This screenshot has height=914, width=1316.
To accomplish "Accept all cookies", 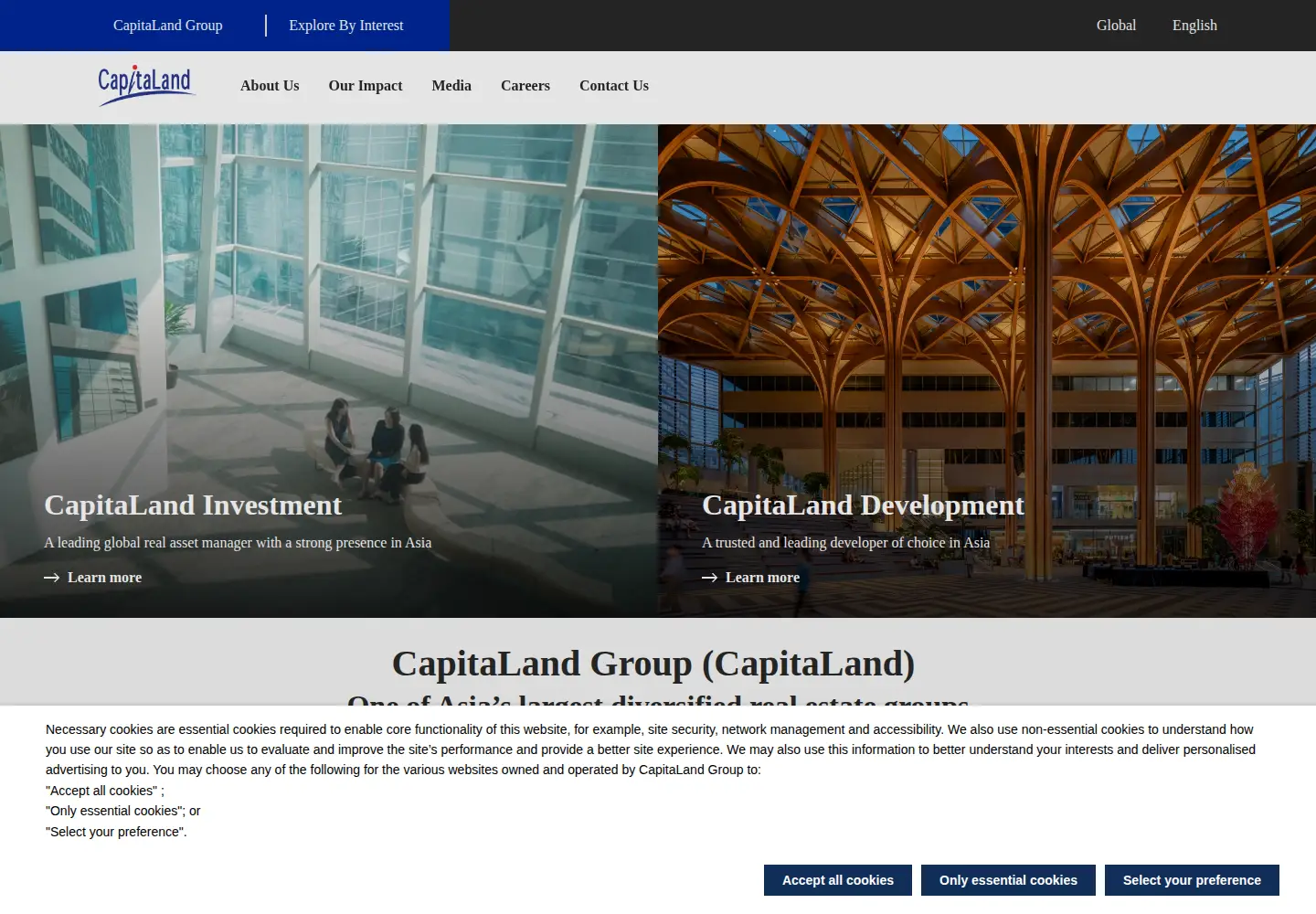I will 838,880.
